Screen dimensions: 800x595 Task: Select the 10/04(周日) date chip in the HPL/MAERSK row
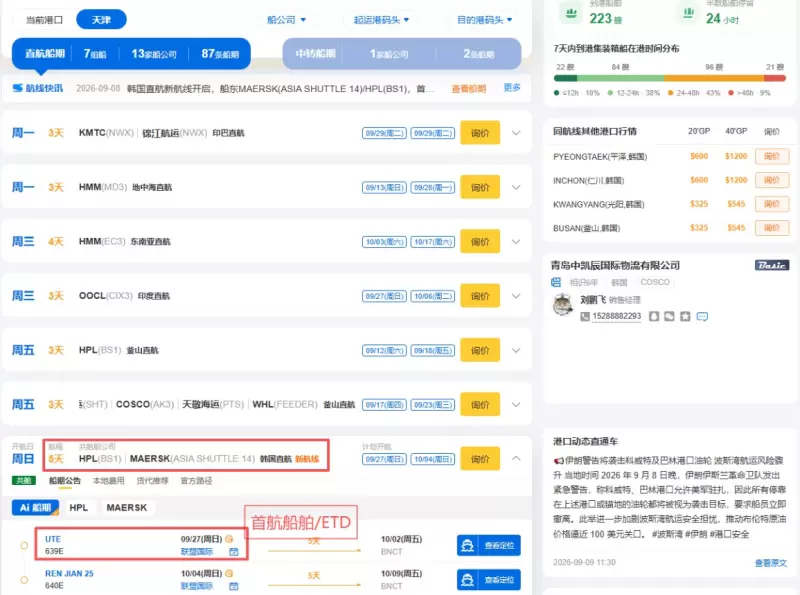[x=433, y=459]
